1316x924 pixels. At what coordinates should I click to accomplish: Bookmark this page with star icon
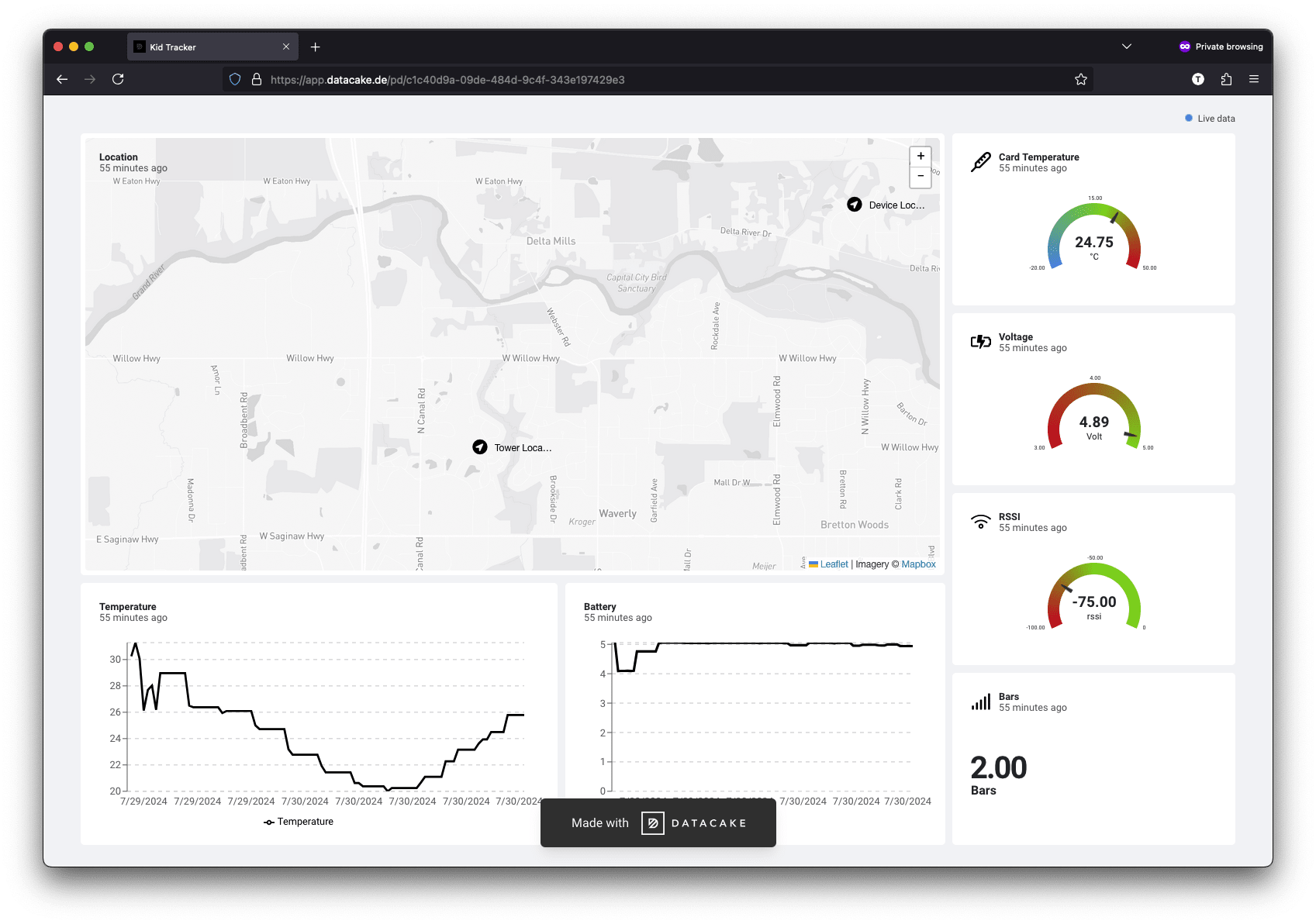1081,79
